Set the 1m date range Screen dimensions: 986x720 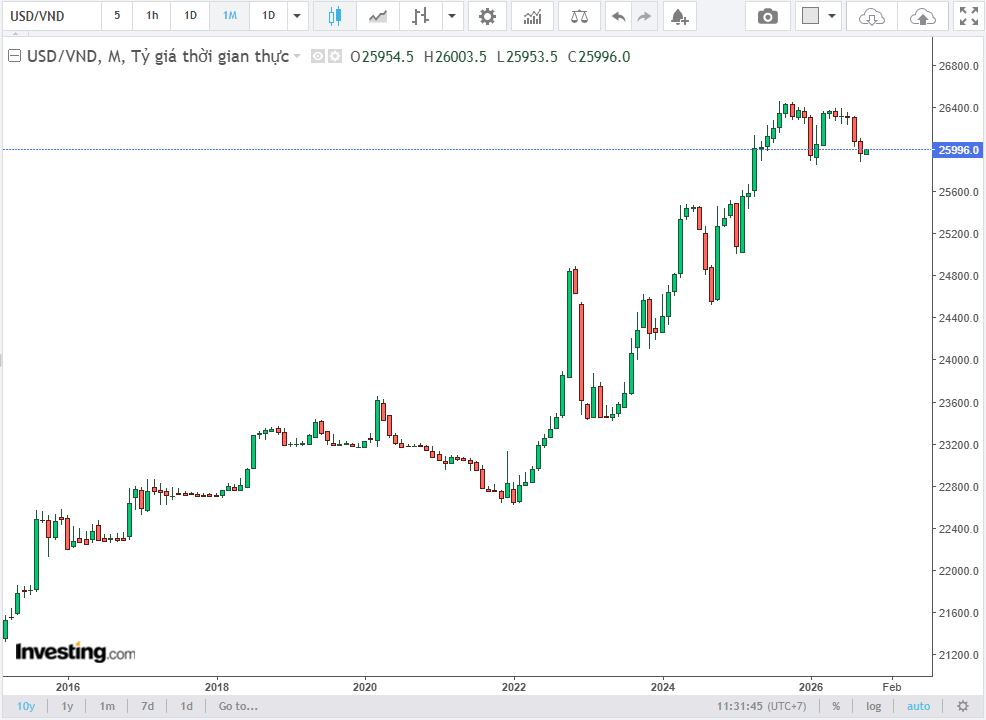[107, 706]
